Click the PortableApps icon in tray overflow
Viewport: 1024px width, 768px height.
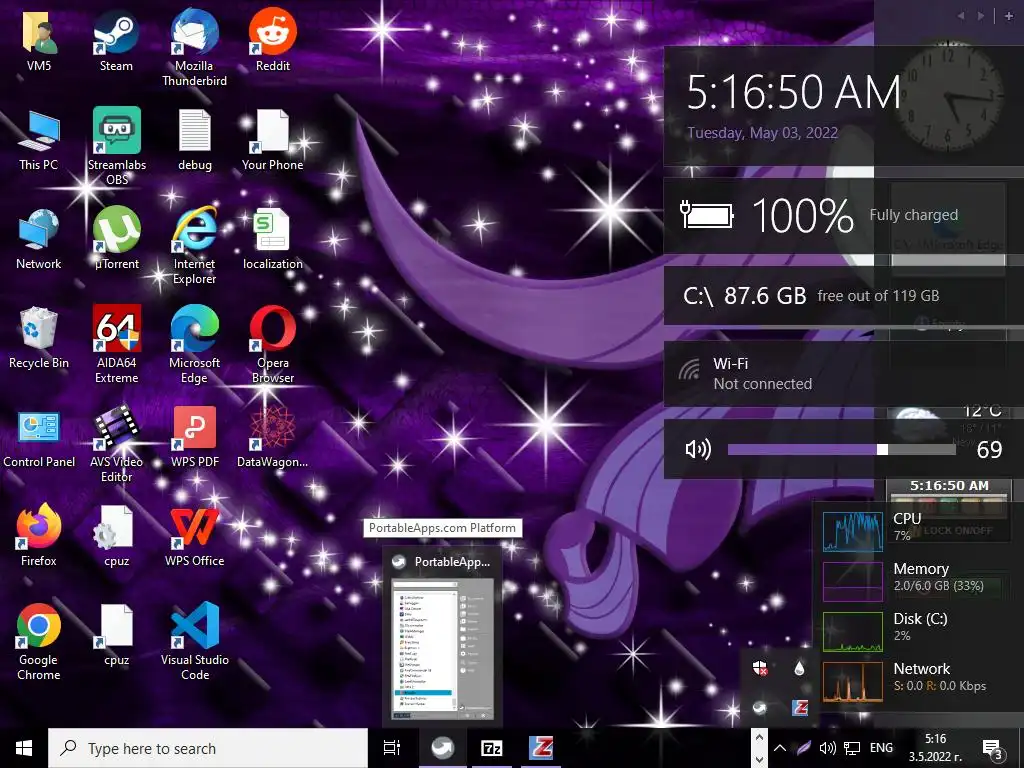[x=759, y=707]
